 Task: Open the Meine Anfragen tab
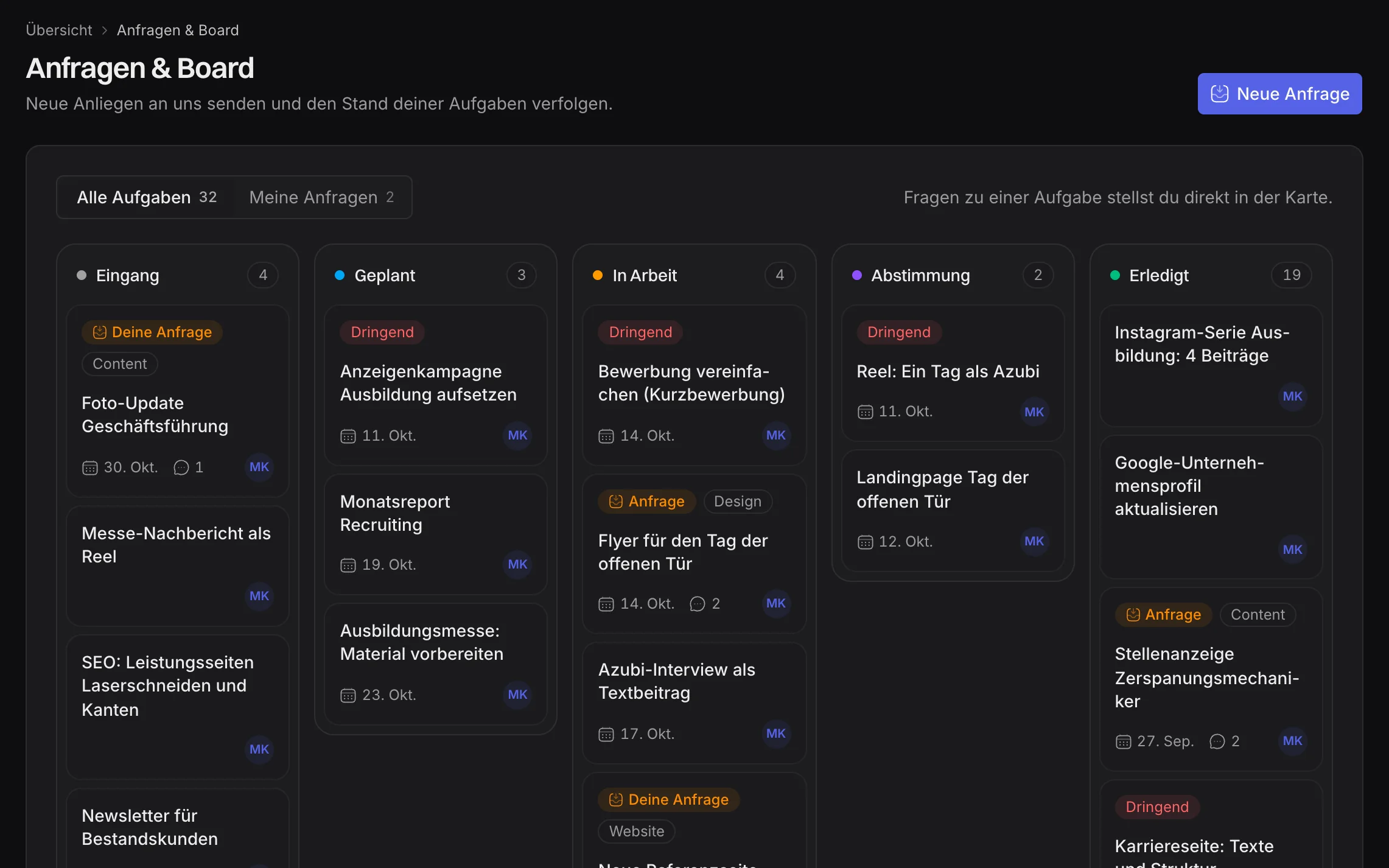click(321, 197)
